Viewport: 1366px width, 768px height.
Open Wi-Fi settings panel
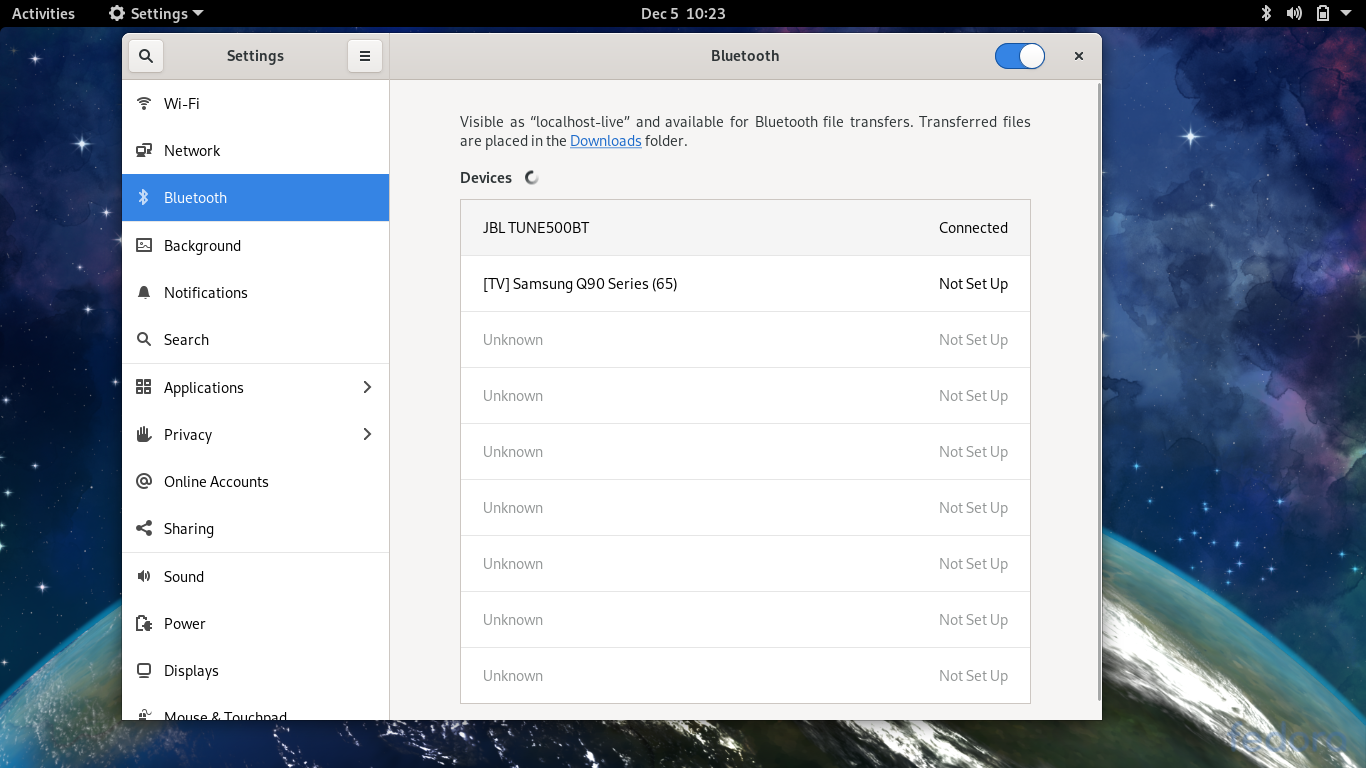tap(255, 103)
